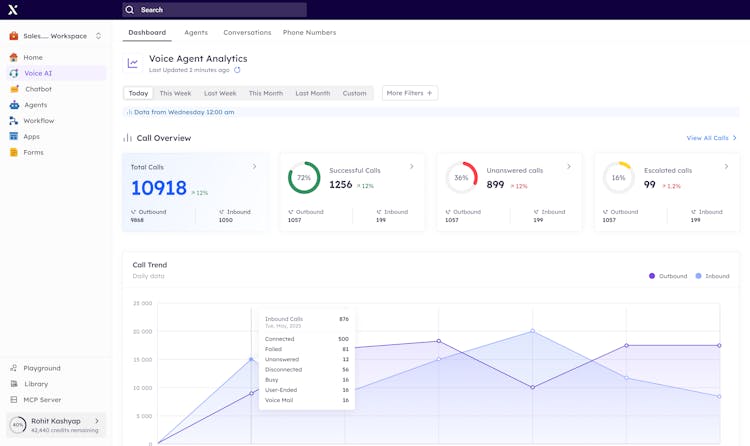Expand Rohit Kashyap account menu
This screenshot has width=750, height=446.
(x=97, y=421)
